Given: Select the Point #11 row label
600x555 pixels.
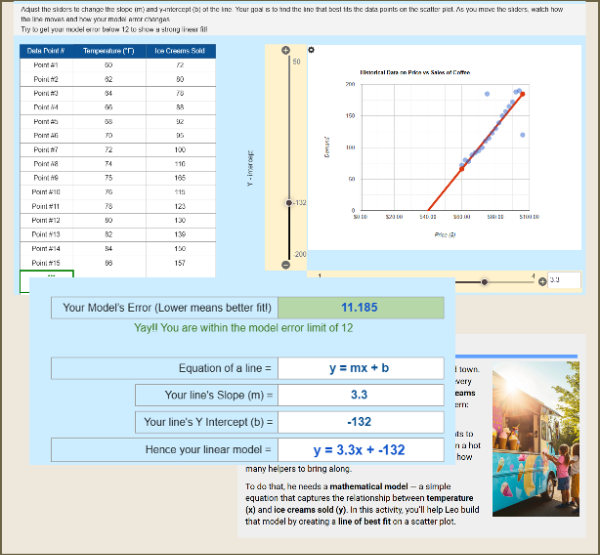Looking at the screenshot, I should 46,206.
